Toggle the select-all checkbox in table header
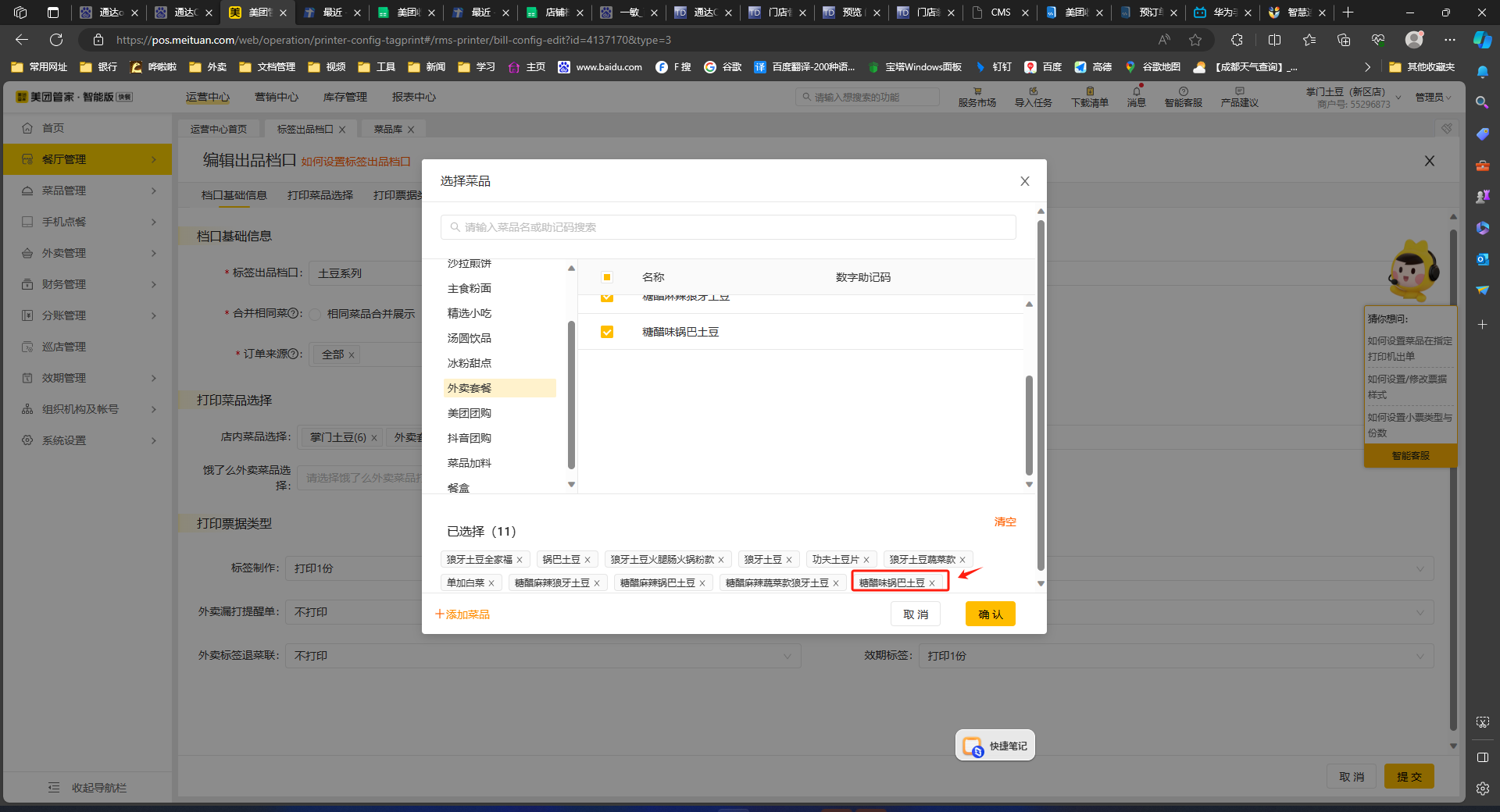The width and height of the screenshot is (1500, 812). point(607,277)
